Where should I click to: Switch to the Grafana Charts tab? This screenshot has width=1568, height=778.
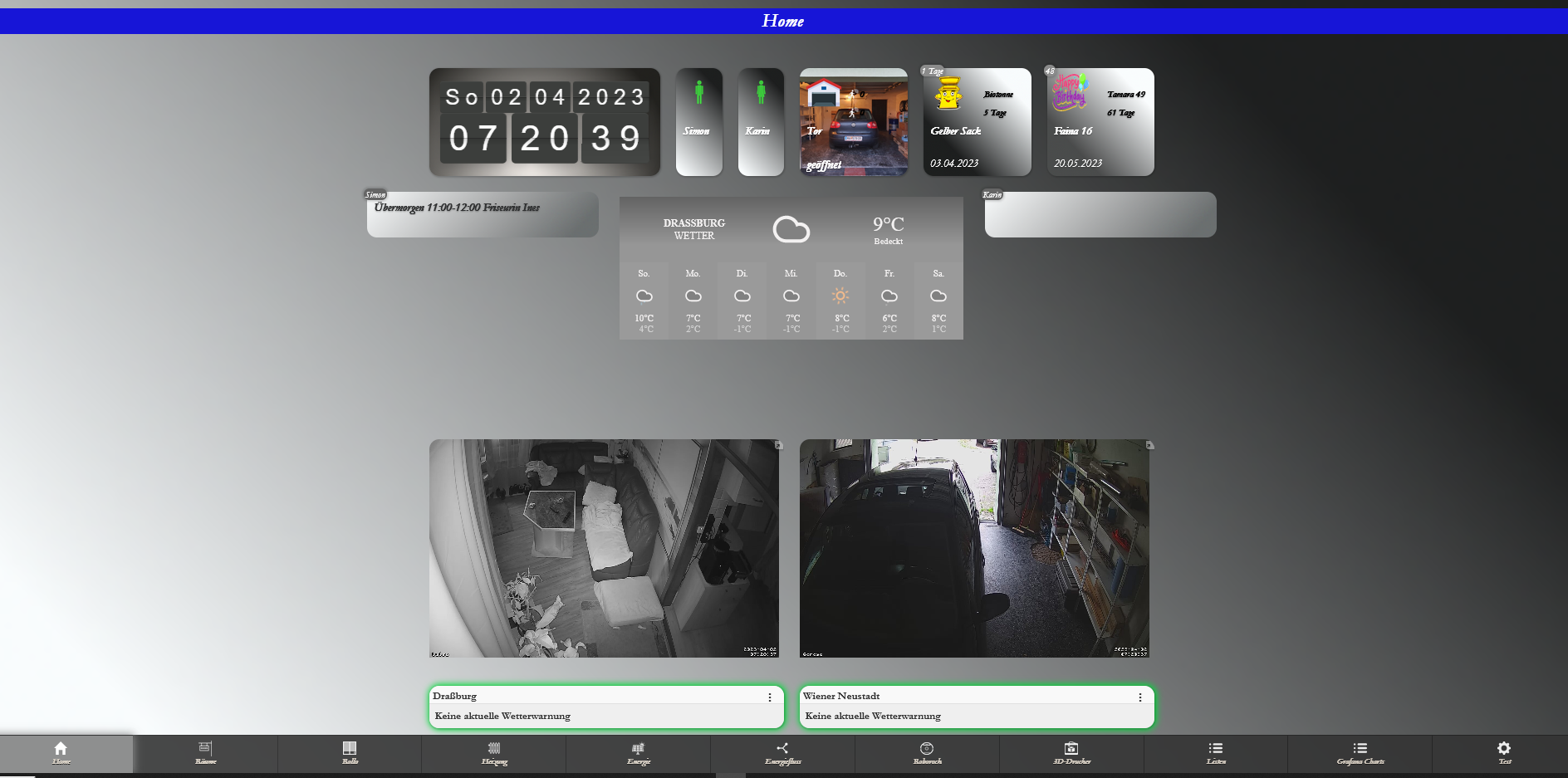click(x=1360, y=753)
